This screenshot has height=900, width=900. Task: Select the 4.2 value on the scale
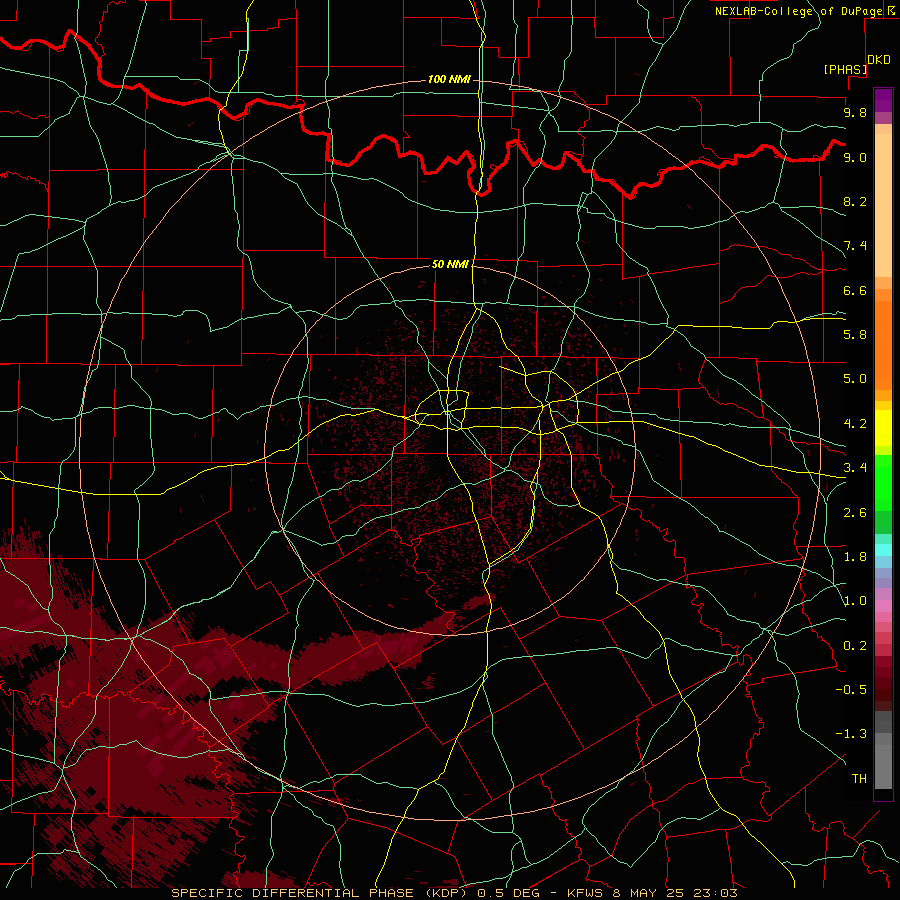coord(855,424)
